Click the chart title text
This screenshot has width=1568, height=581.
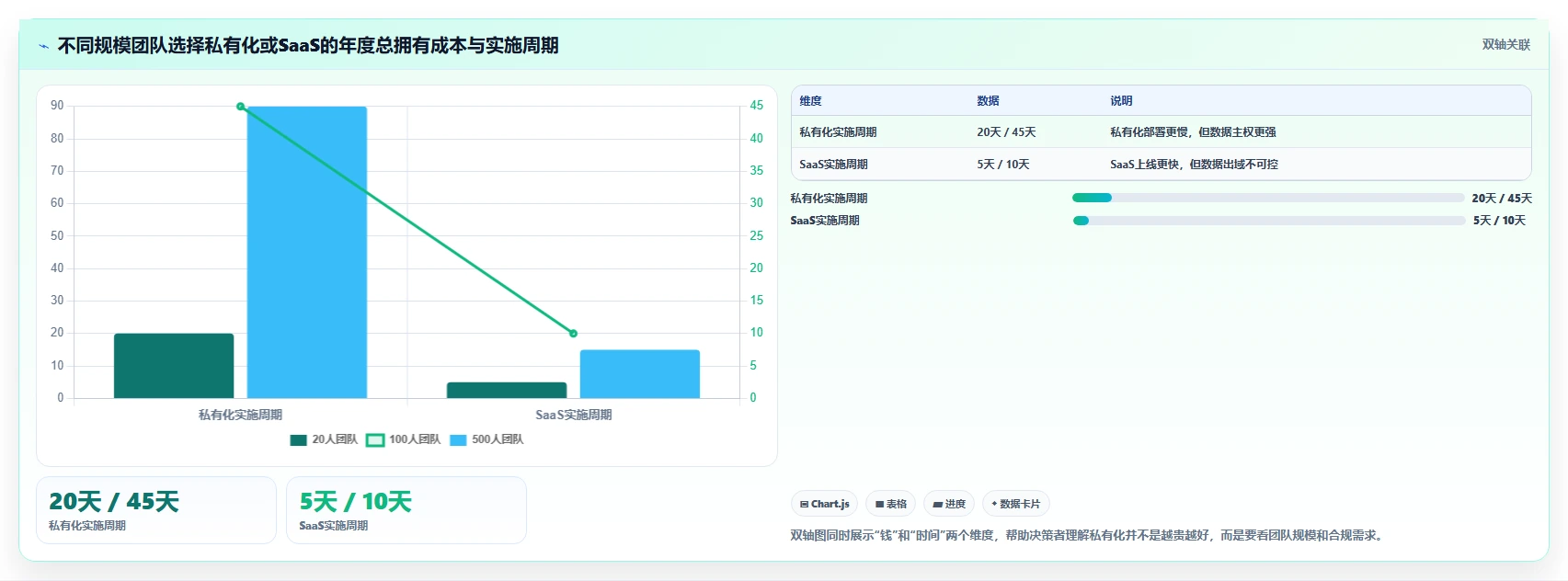click(308, 46)
